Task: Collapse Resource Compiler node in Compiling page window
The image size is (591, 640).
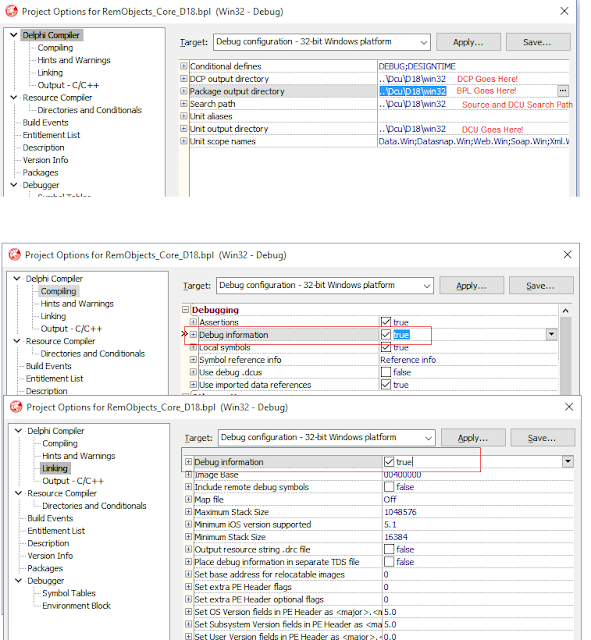Action: tap(17, 341)
